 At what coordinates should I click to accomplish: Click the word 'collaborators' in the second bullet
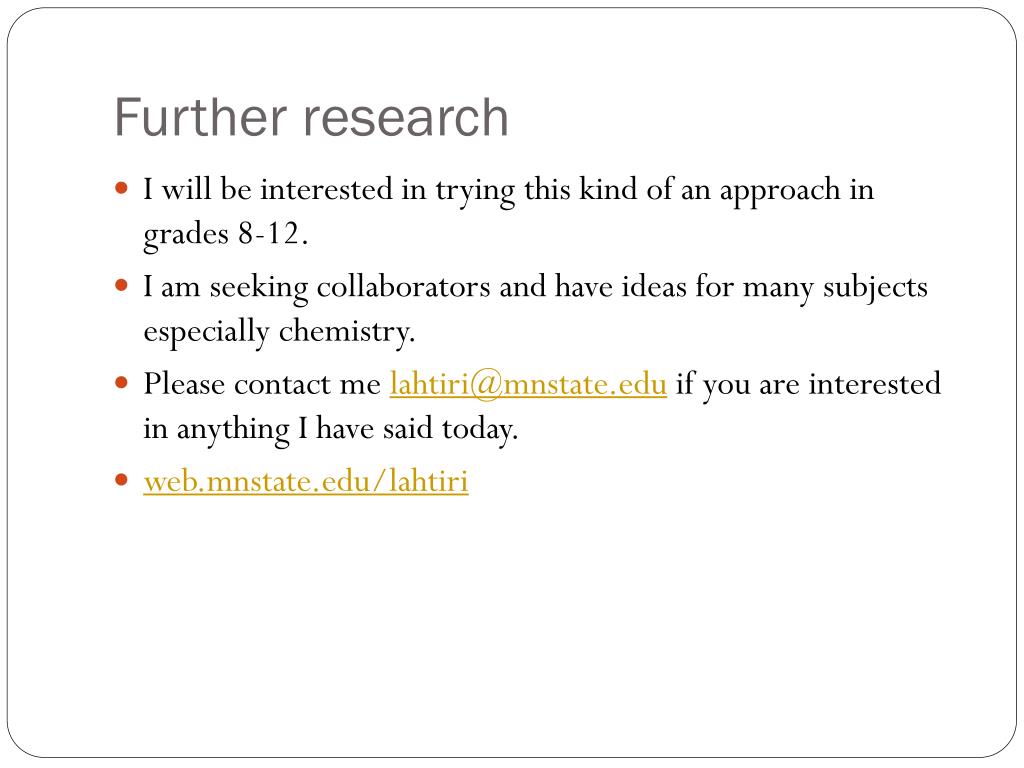pos(403,287)
